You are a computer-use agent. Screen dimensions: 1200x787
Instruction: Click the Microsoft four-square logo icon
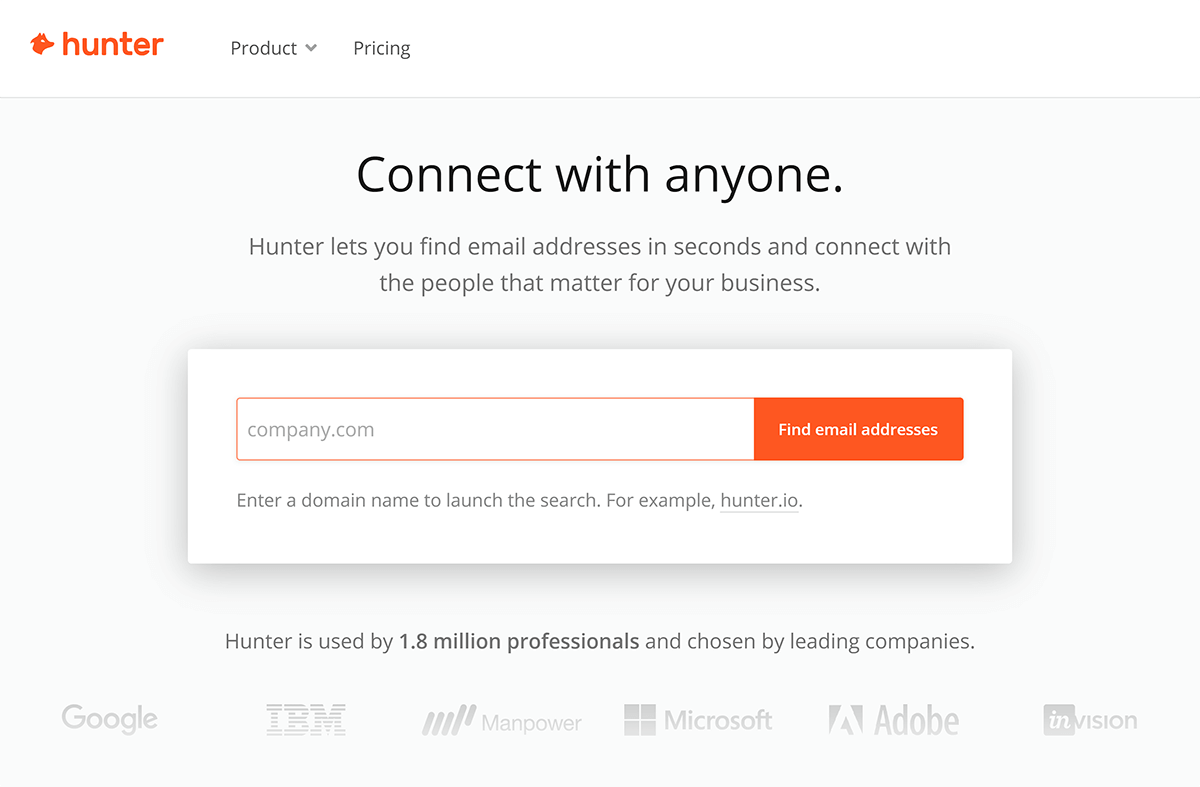point(638,719)
